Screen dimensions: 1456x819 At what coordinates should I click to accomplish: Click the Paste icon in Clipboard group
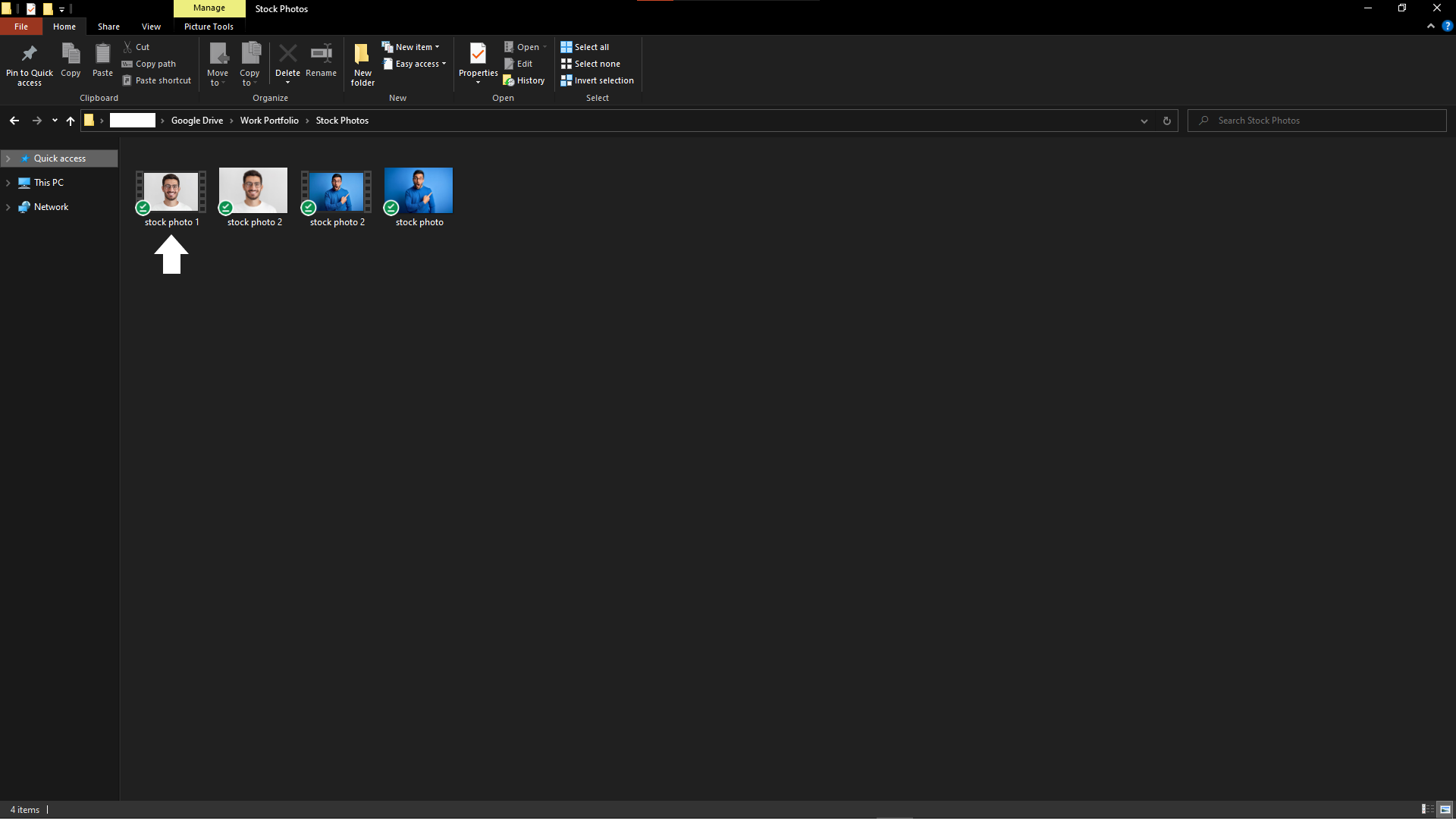(102, 54)
